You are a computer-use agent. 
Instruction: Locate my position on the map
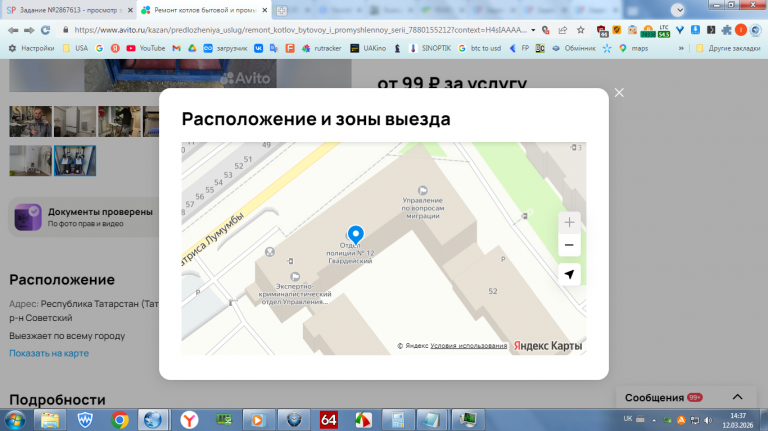pyautogui.click(x=569, y=274)
